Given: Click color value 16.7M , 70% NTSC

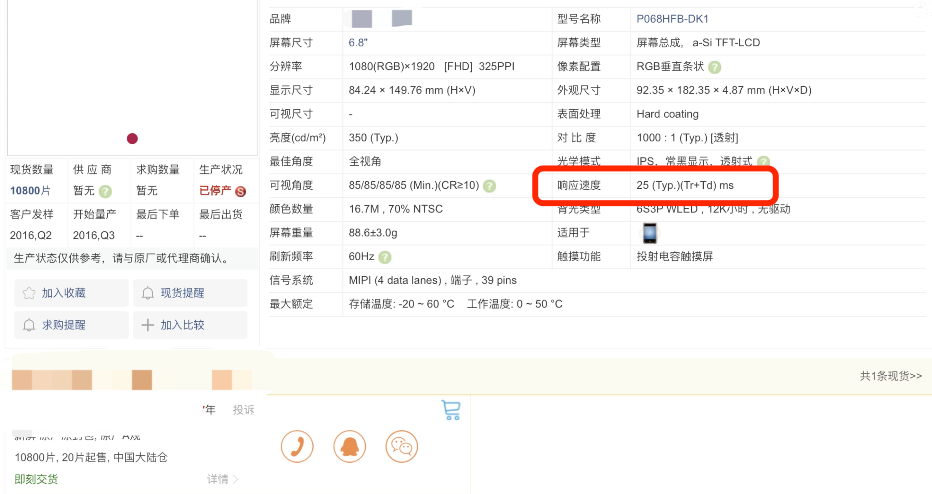Looking at the screenshot, I should (x=395, y=209).
